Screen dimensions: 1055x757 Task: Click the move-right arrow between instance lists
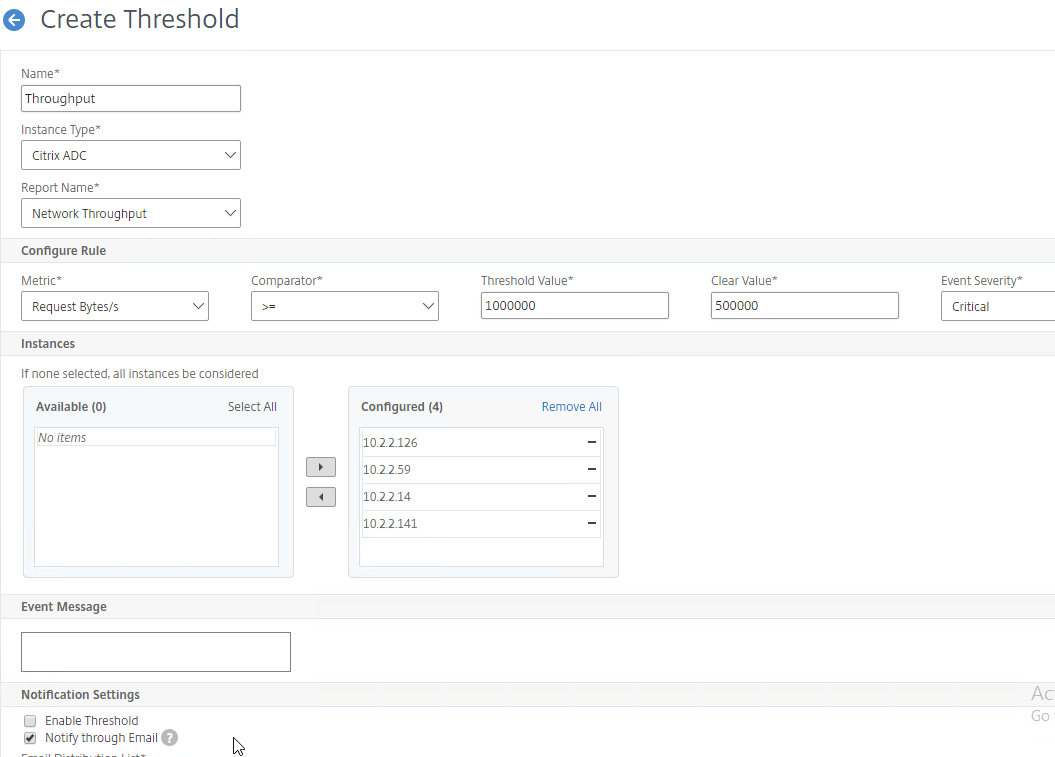click(x=320, y=467)
